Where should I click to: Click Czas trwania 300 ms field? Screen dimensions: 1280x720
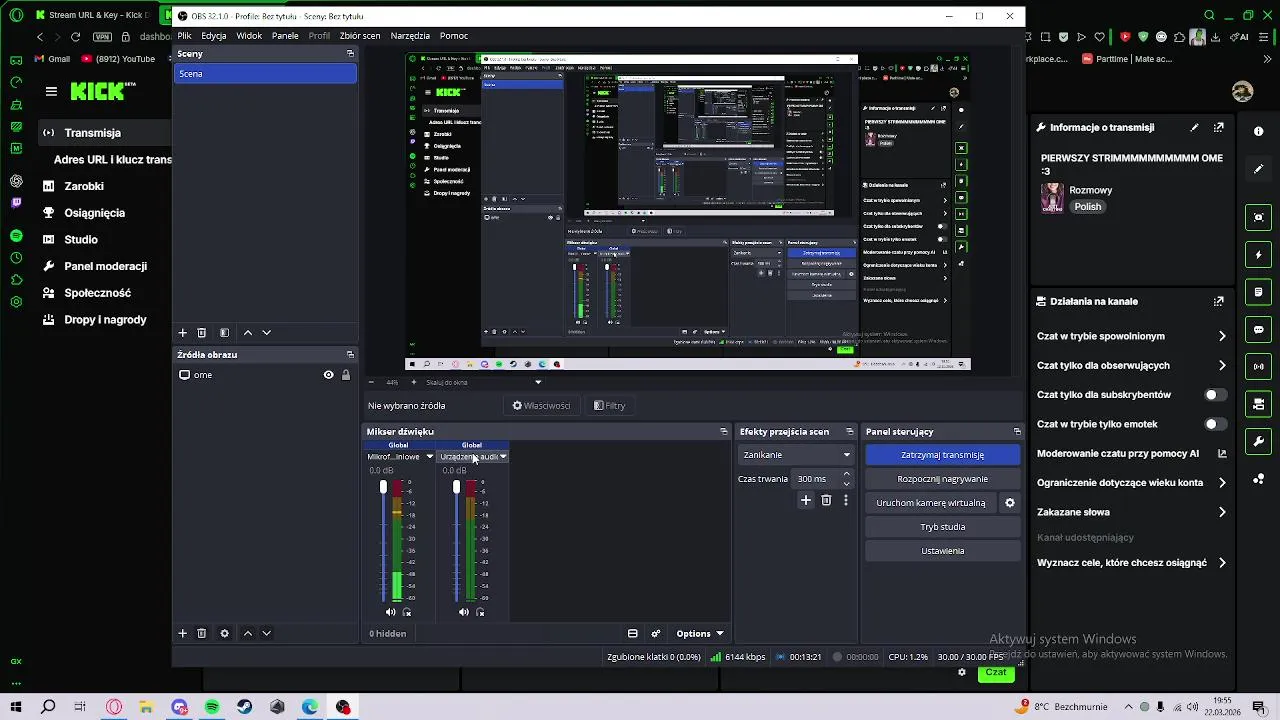(x=818, y=479)
